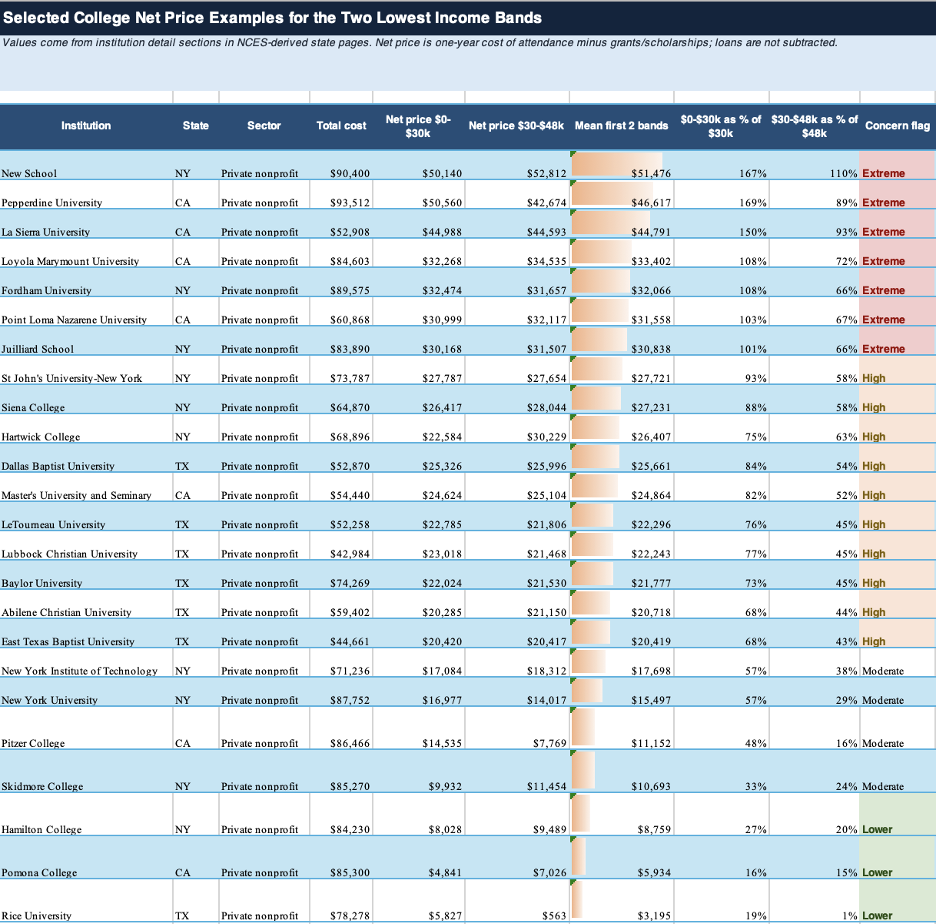Click the 'Extreme' flag for La Sierra University
936x924 pixels.
coord(898,224)
